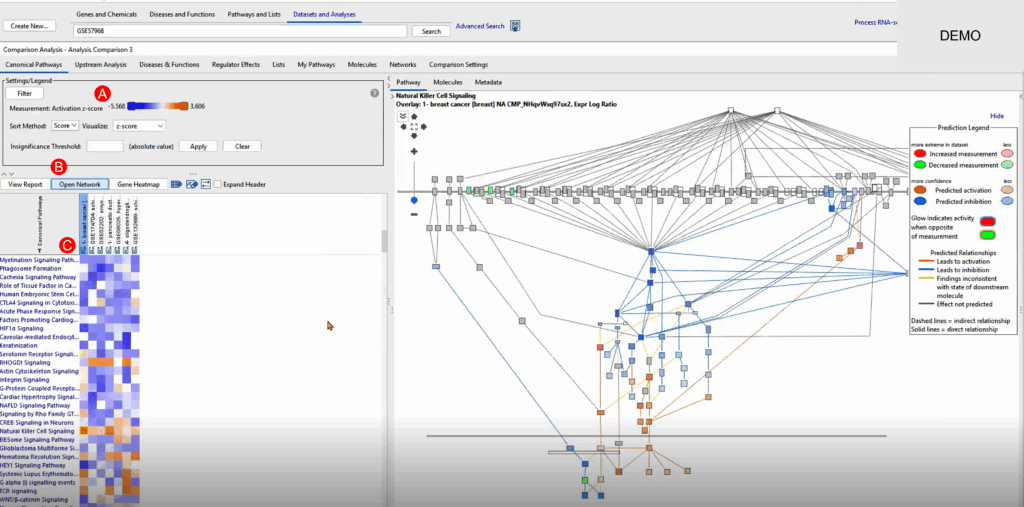
Task: Click the down chevron above View Report
Action: (11, 174)
